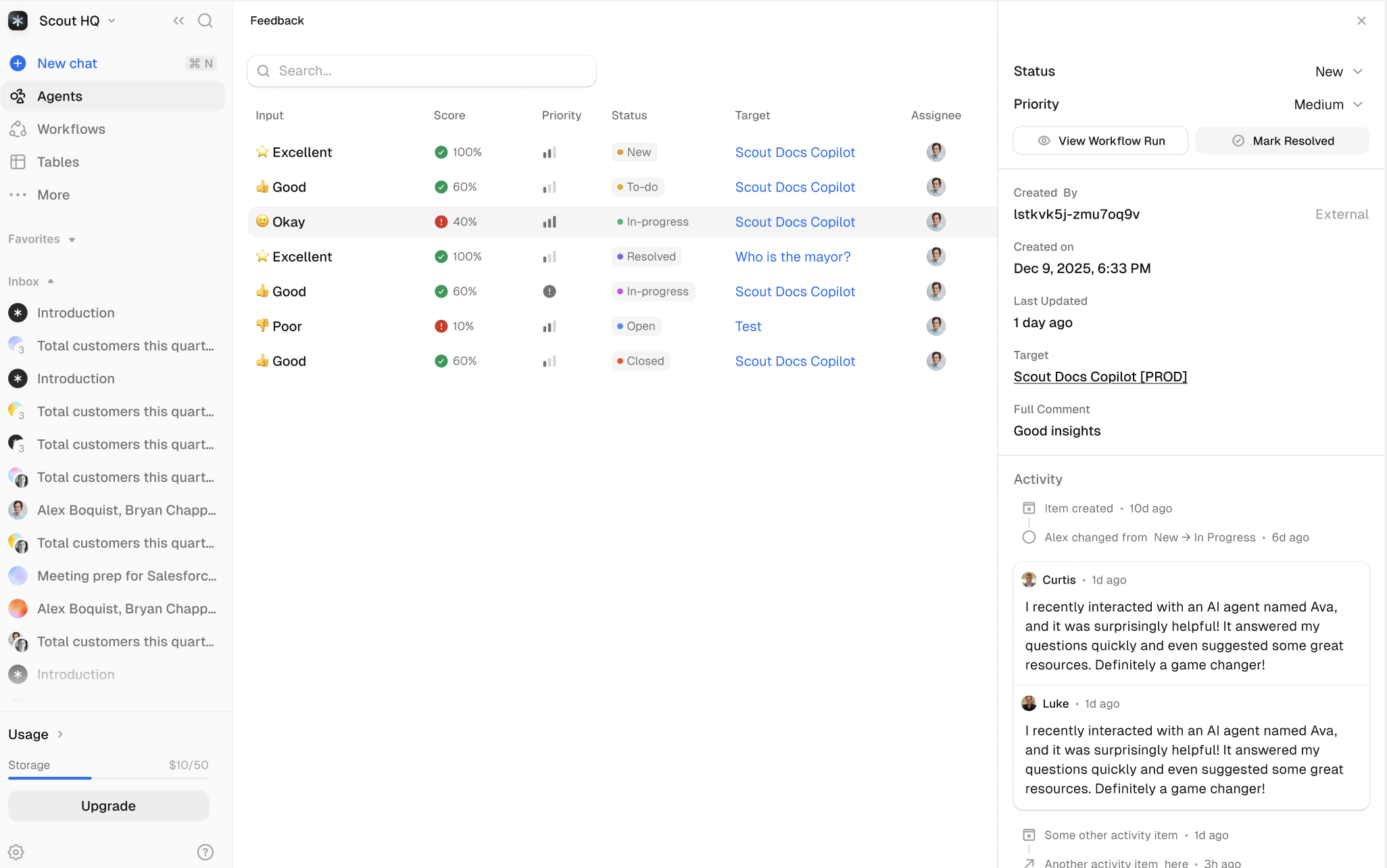
Task: Open the Agents section in the sidebar
Action: click(x=61, y=95)
